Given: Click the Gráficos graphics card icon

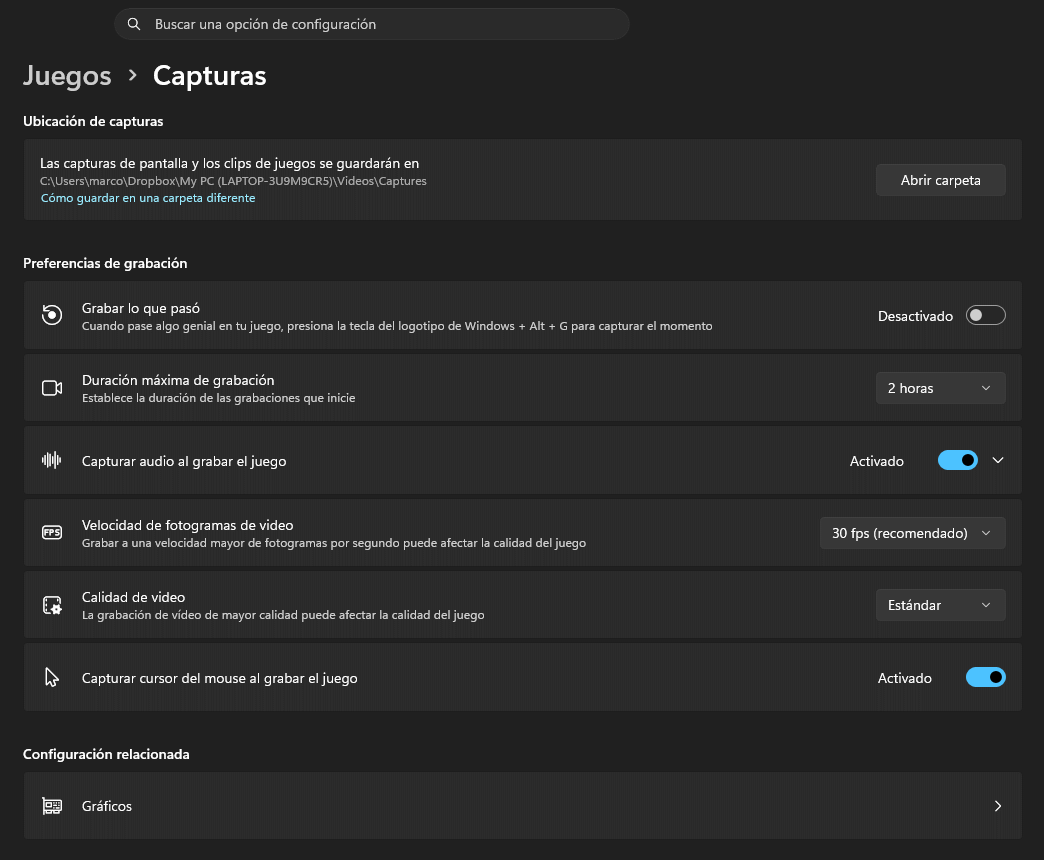Looking at the screenshot, I should [x=52, y=806].
